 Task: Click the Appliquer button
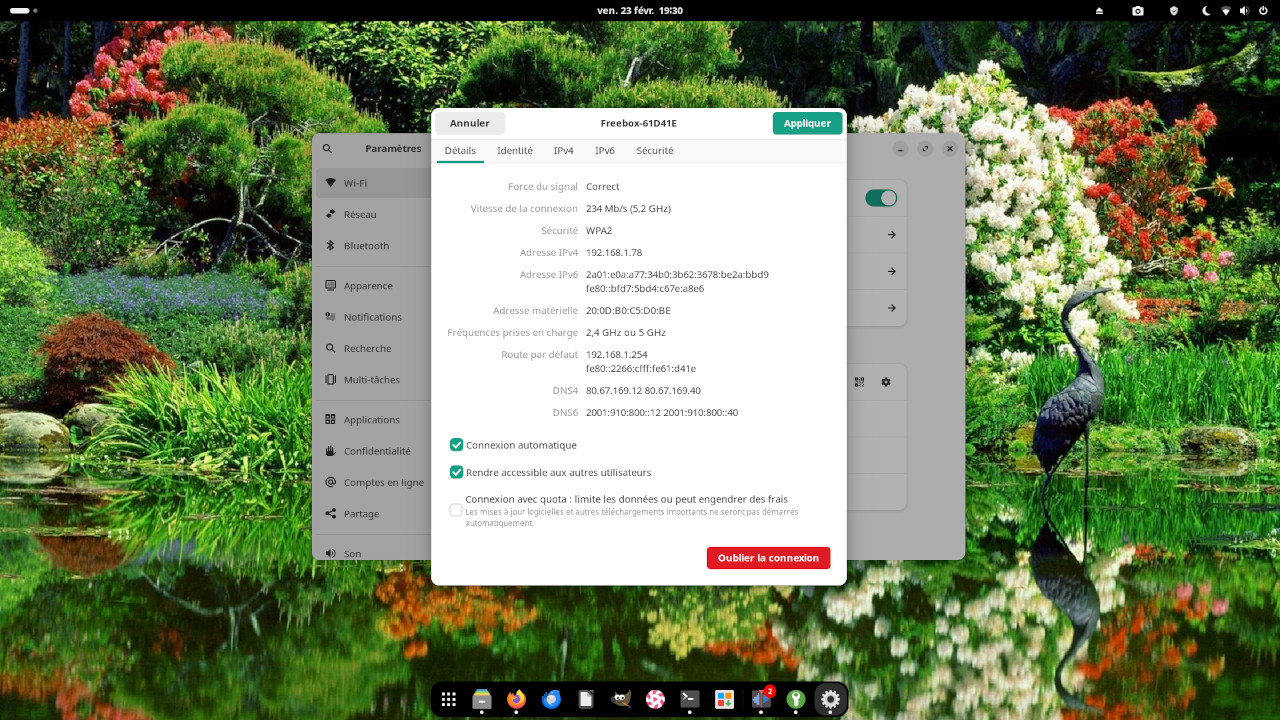click(x=807, y=123)
